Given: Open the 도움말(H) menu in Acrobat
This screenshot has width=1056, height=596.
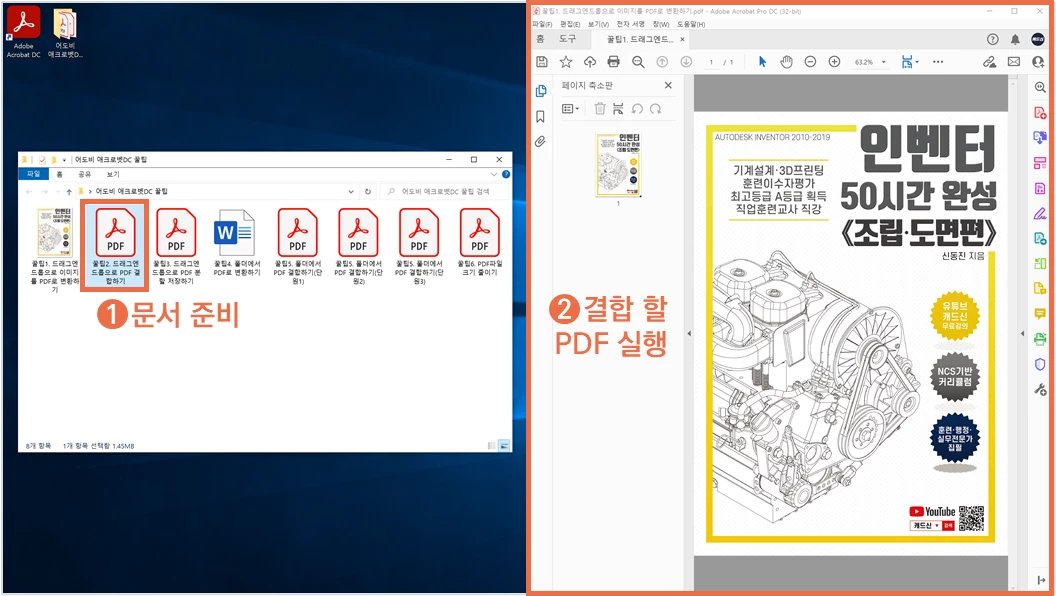Looking at the screenshot, I should click(691, 24).
